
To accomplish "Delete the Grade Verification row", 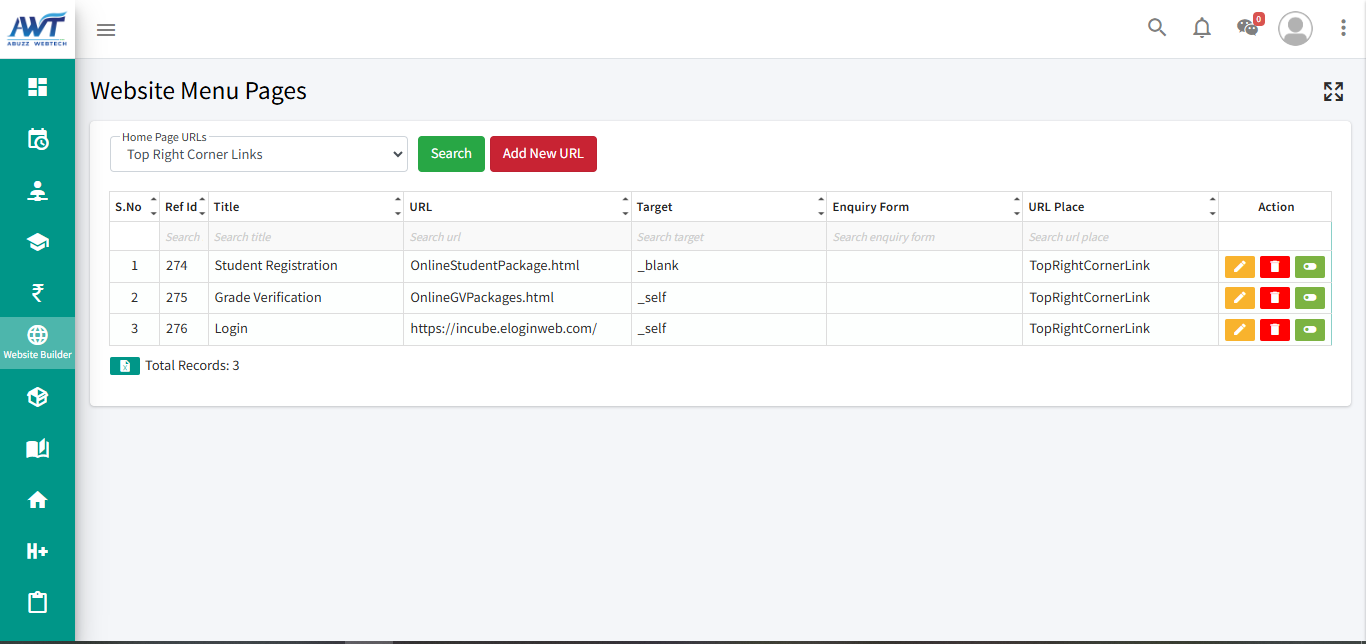I will coord(1274,298).
